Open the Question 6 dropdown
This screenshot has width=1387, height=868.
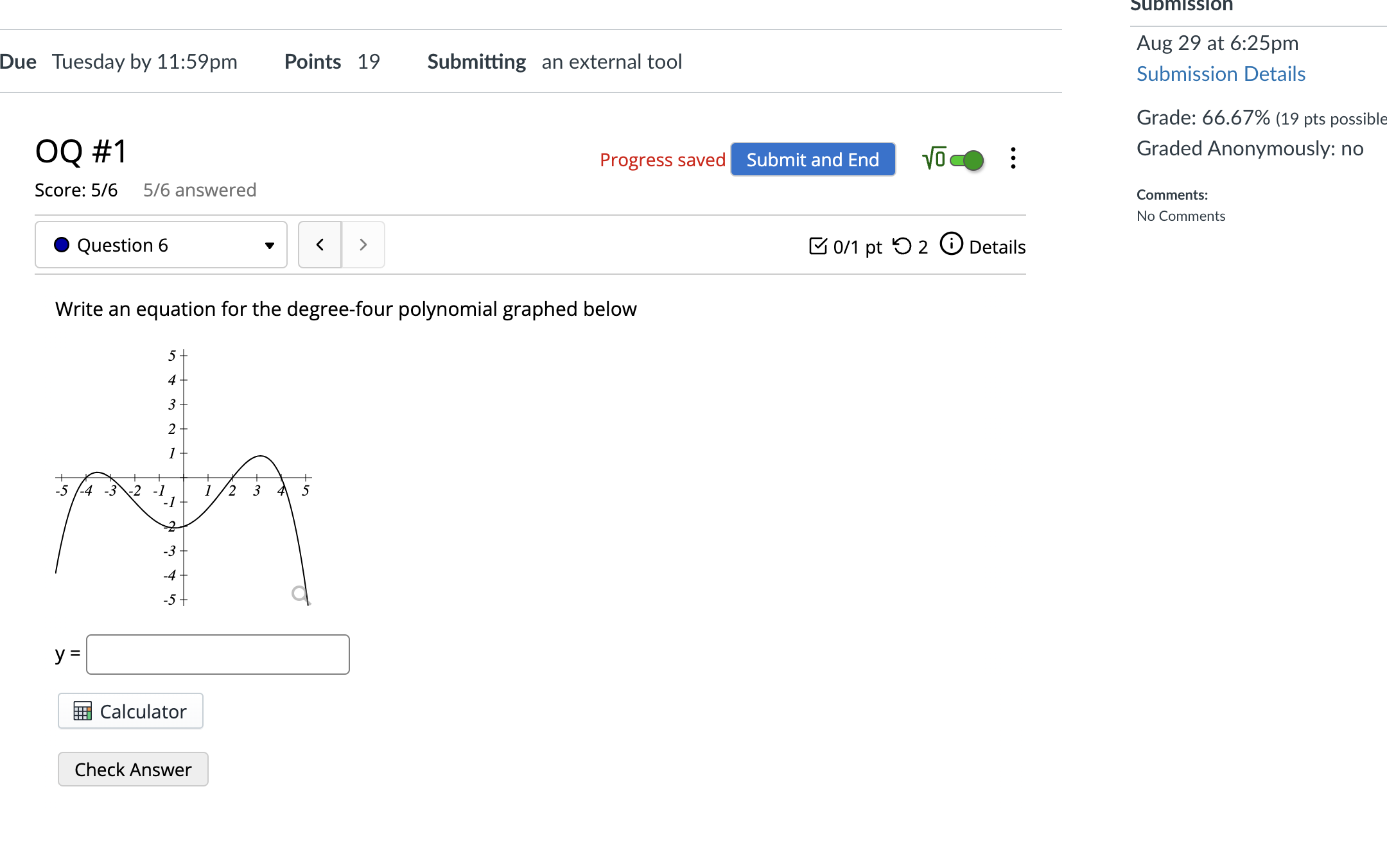coord(269,245)
